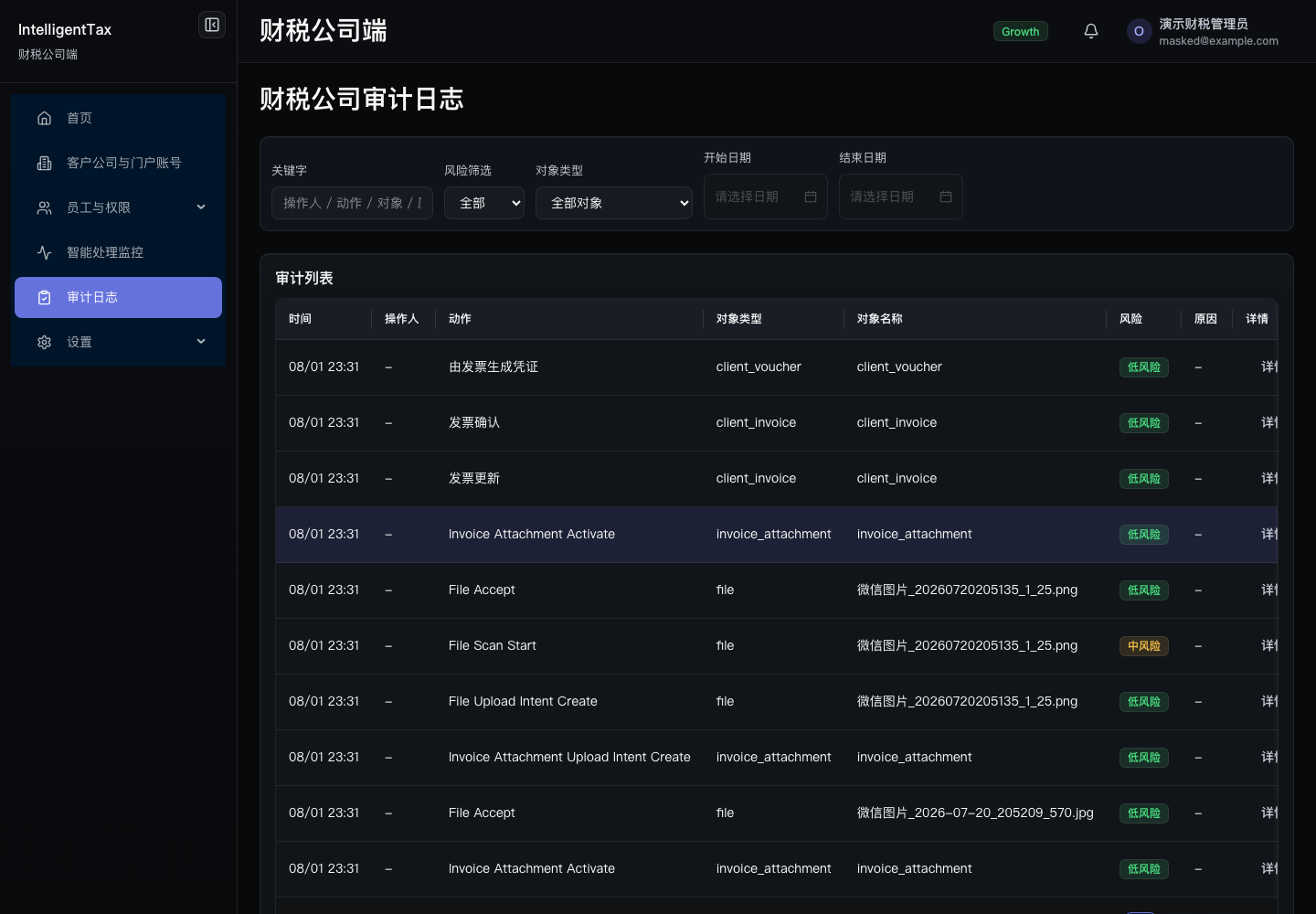This screenshot has width=1316, height=914.
Task: Click the File Scan Start action text
Action: coord(493,645)
